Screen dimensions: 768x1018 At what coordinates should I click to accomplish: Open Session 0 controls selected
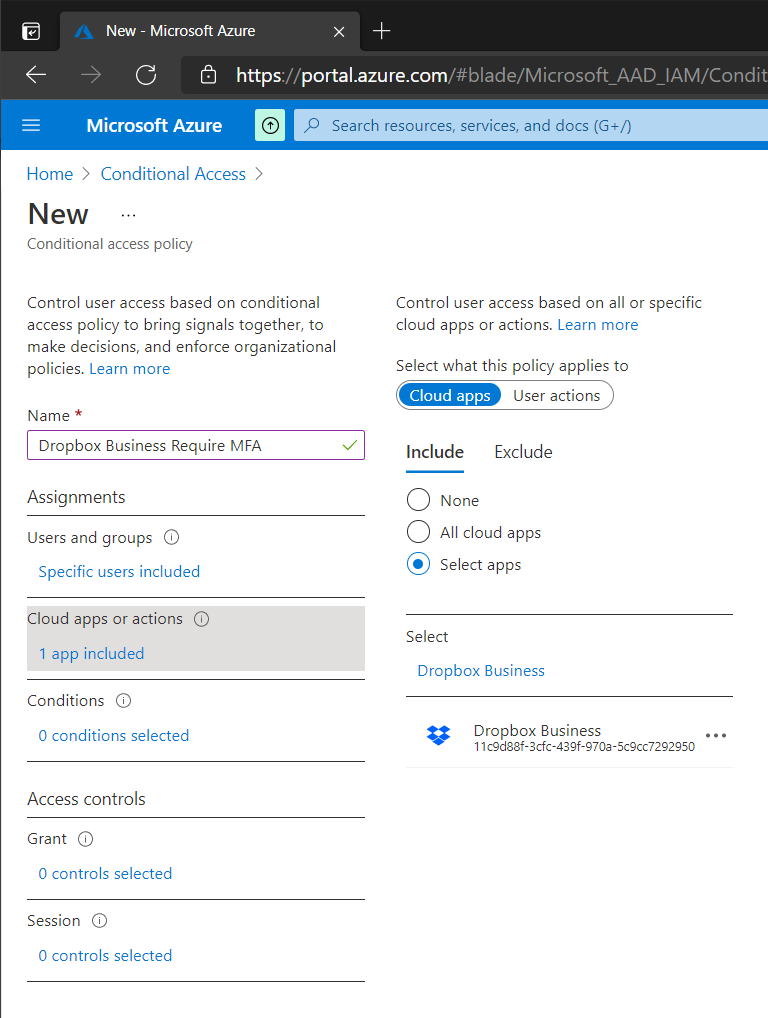pos(105,956)
